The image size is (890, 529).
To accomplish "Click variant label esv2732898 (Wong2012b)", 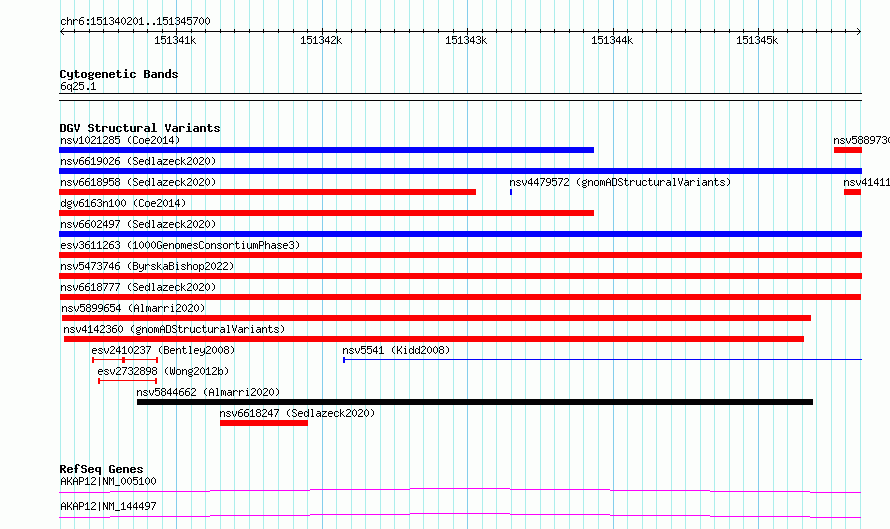I will [163, 371].
